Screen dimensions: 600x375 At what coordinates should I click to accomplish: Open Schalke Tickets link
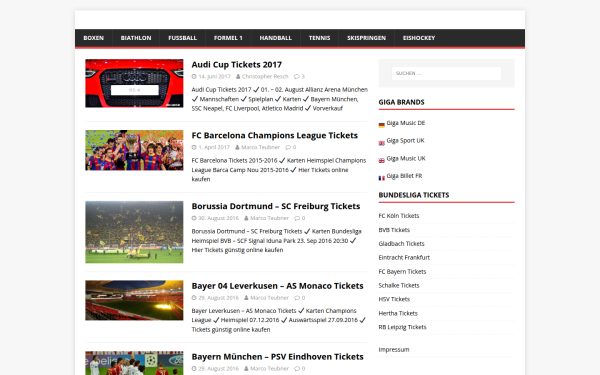pos(399,285)
